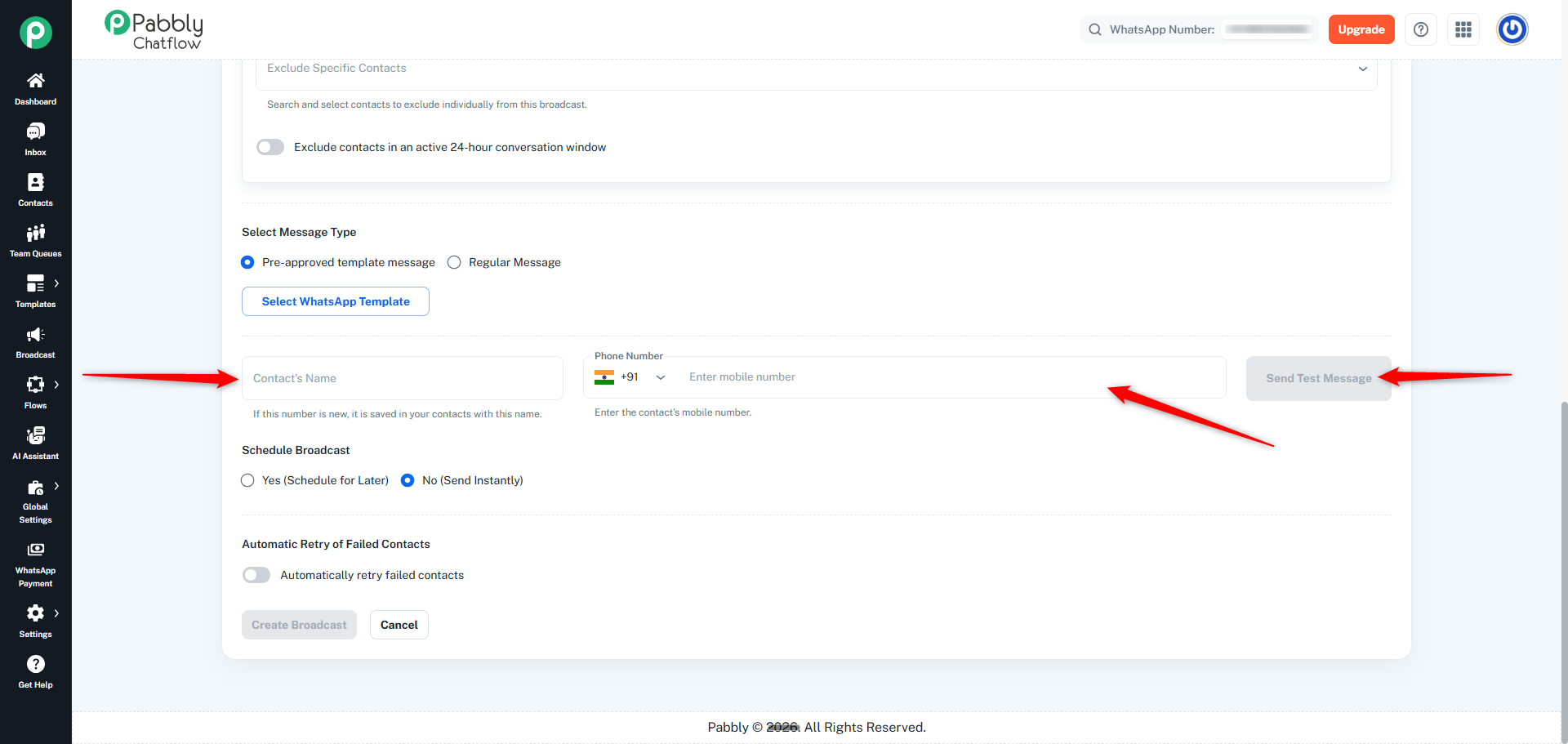Open the +91 country code dropdown

tap(630, 377)
